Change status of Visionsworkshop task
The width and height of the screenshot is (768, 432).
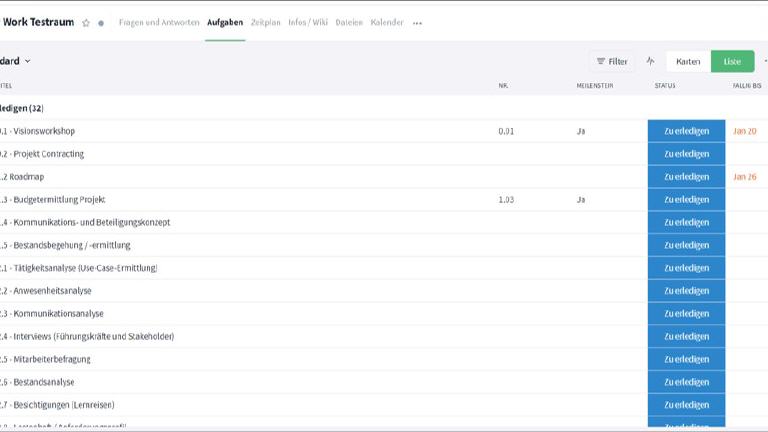(x=686, y=131)
